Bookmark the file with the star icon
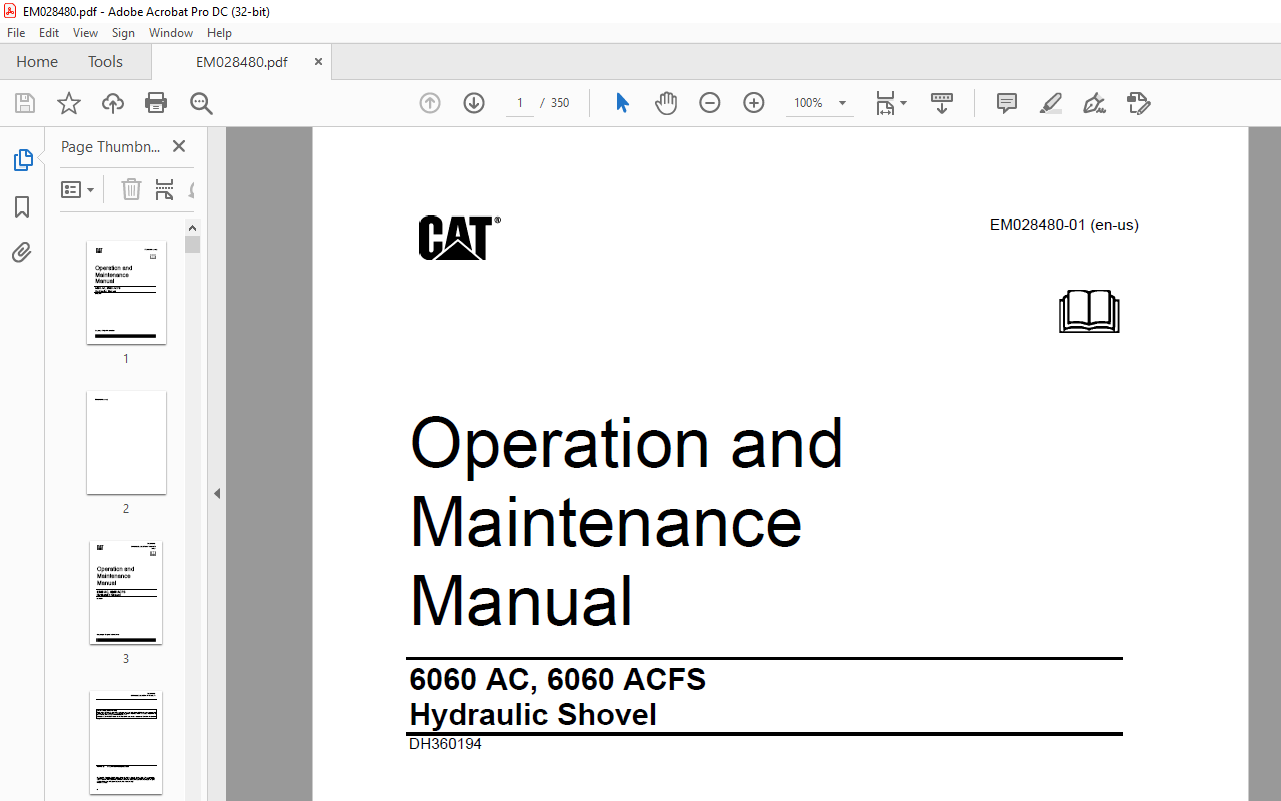1281x801 pixels. pos(69,103)
